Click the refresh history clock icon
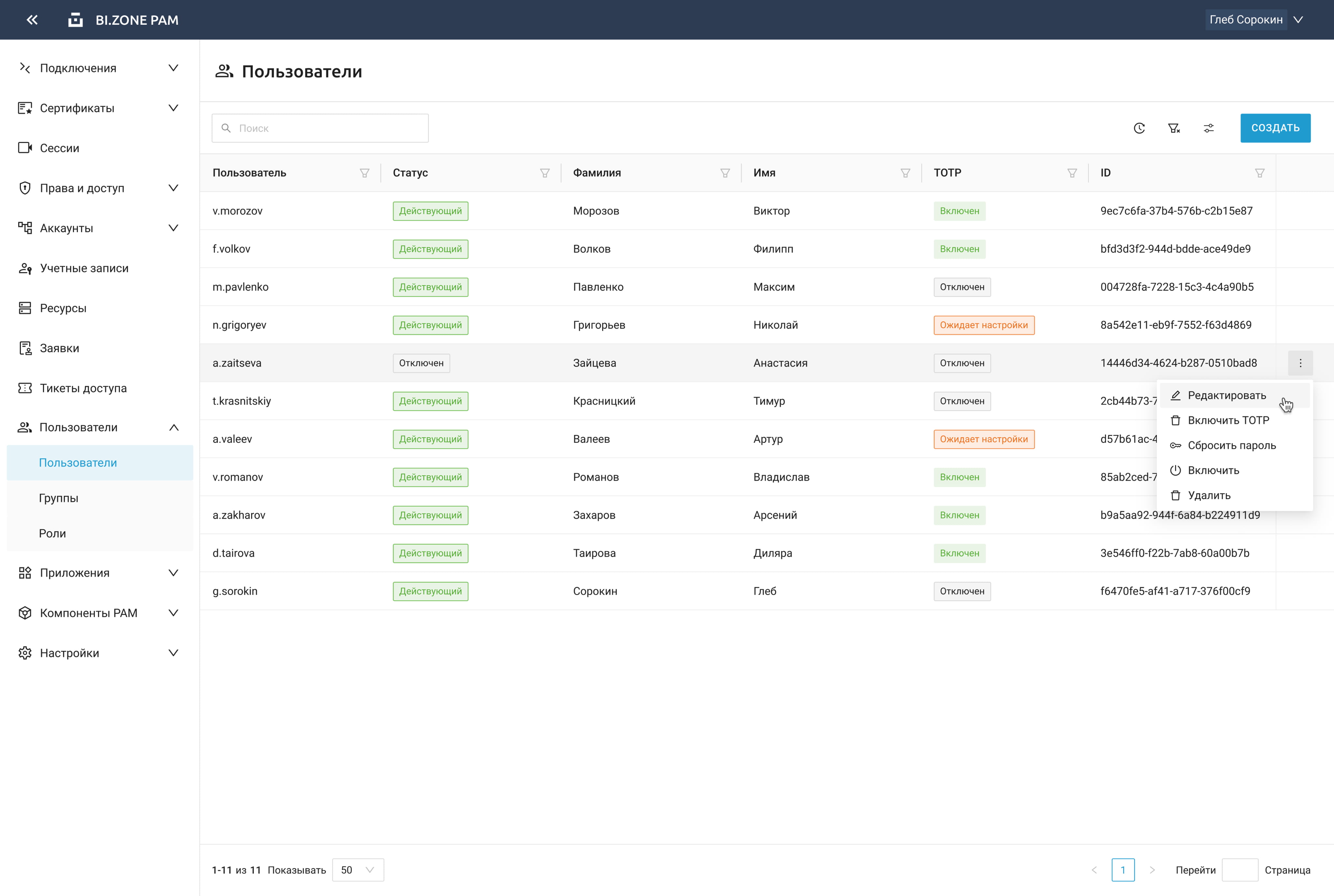Screen dimensions: 1334x896 [1139, 128]
